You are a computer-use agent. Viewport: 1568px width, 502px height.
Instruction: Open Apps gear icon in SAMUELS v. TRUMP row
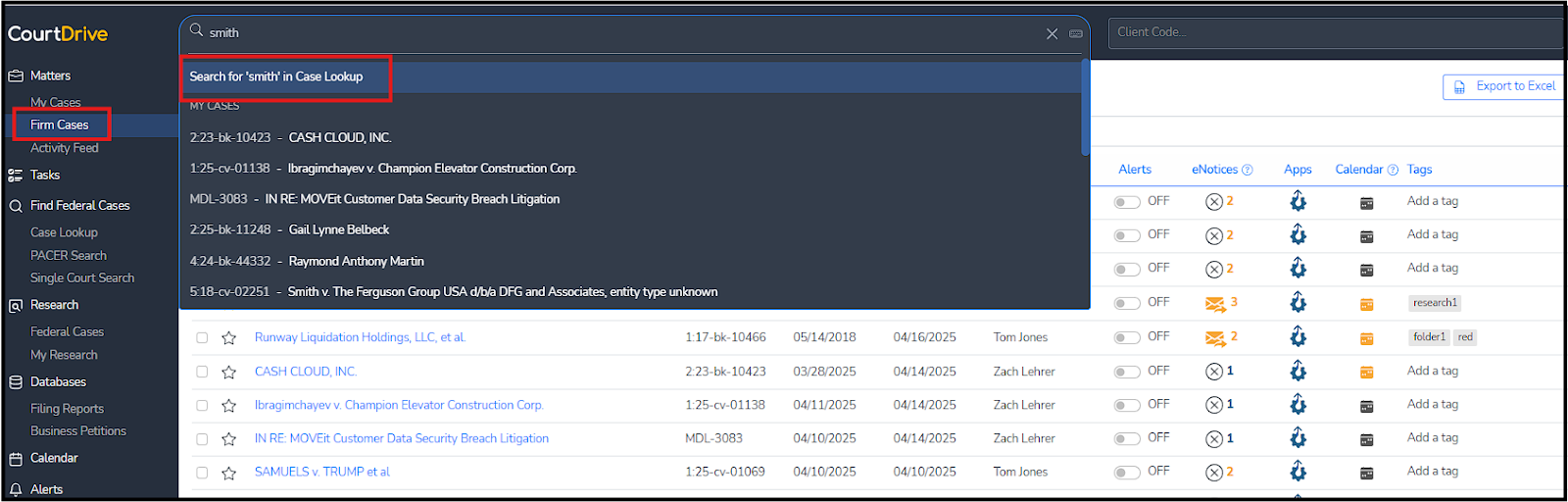coord(1298,472)
